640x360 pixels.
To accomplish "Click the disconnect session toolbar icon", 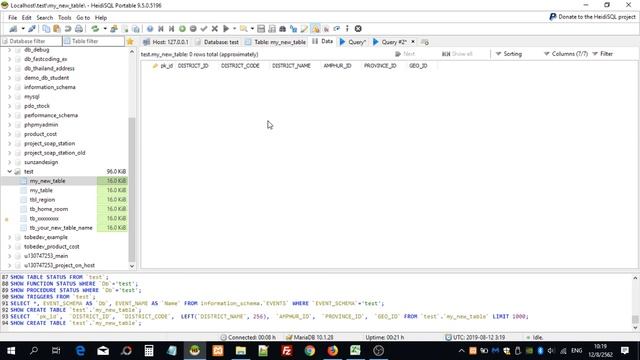I will 32,29.
